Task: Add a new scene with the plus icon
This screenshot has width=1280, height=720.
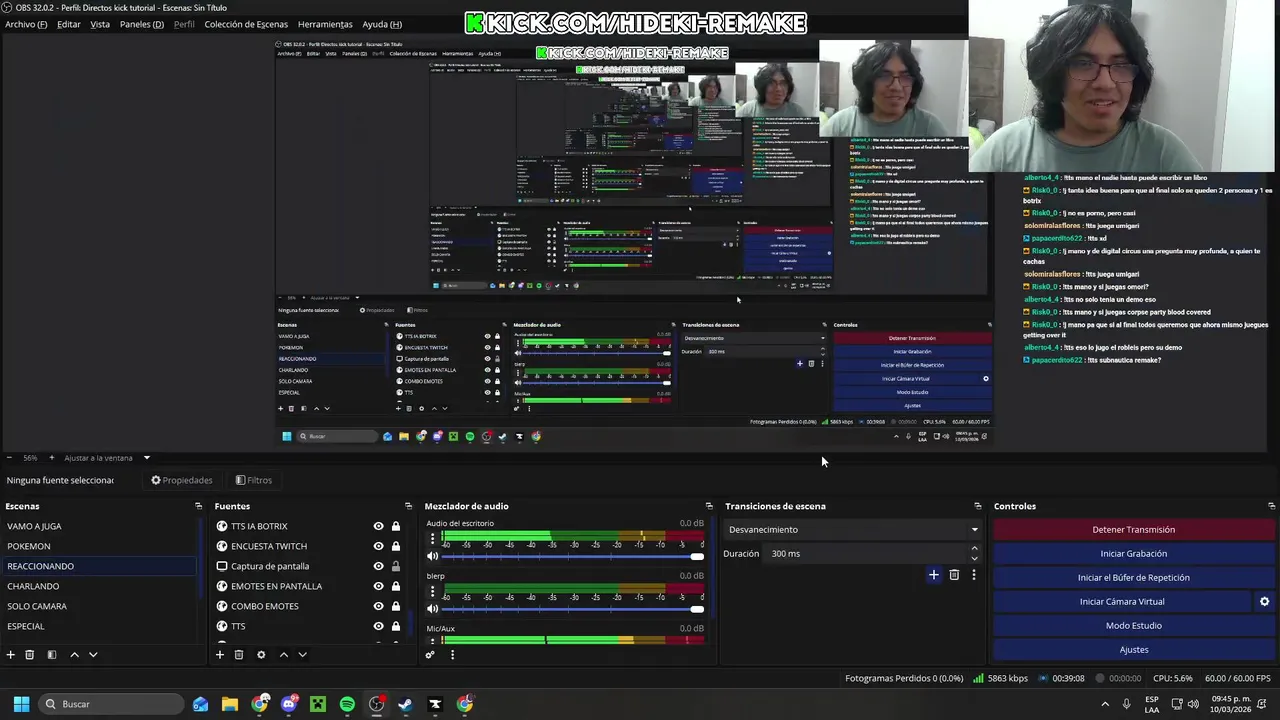Action: click(11, 655)
